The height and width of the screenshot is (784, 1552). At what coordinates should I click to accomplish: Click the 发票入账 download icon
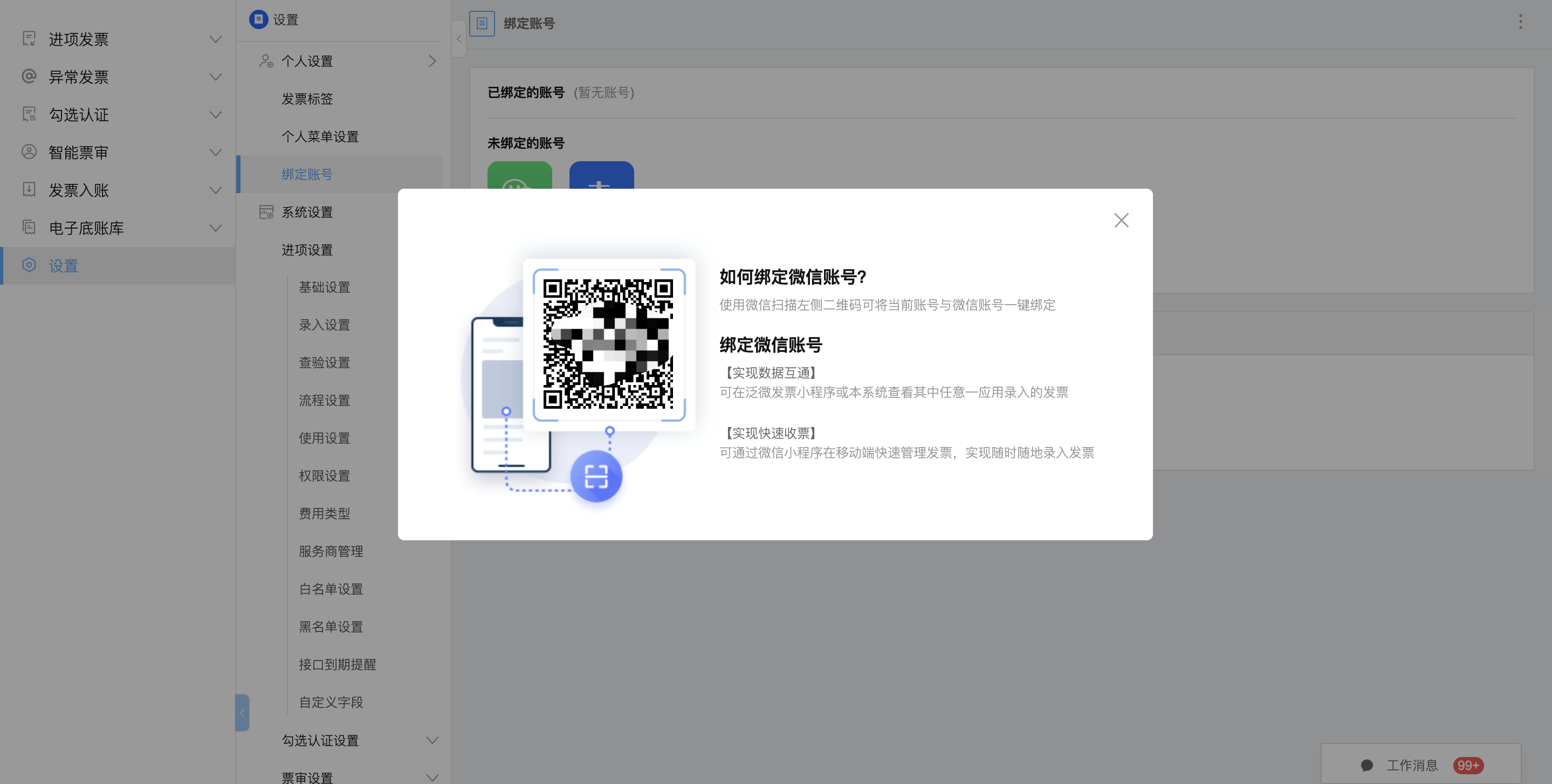pyautogui.click(x=29, y=190)
